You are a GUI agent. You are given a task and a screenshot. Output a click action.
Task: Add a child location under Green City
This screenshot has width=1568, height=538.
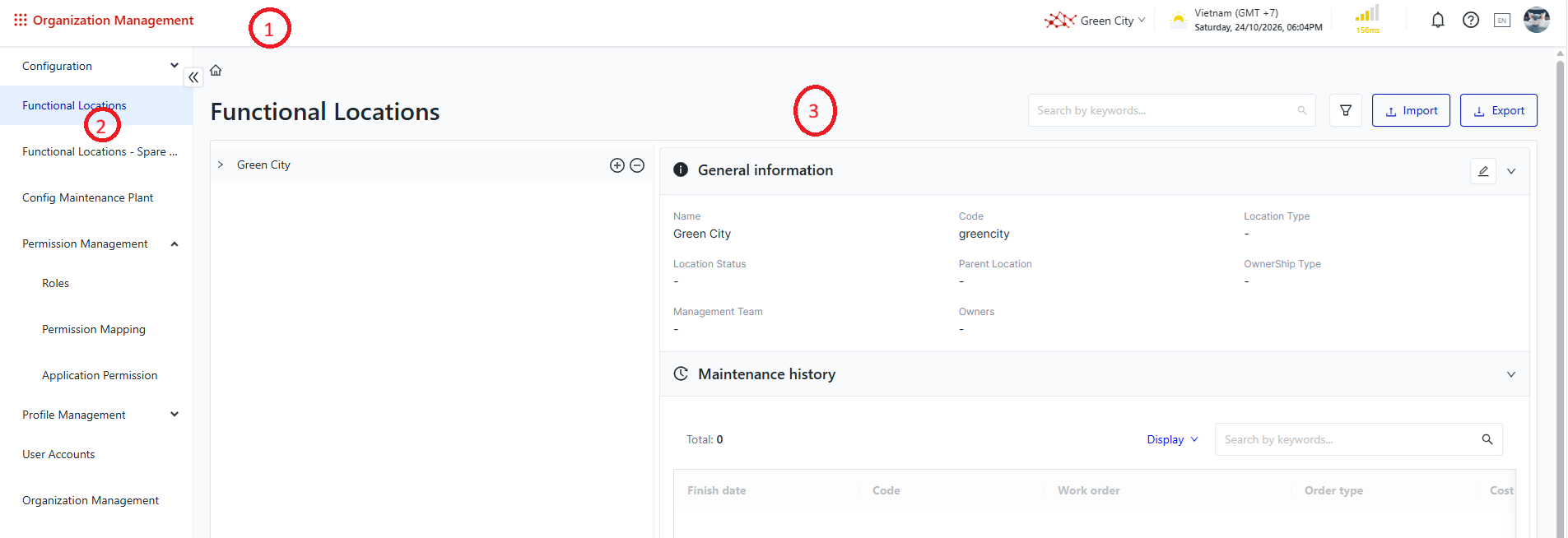click(x=617, y=165)
